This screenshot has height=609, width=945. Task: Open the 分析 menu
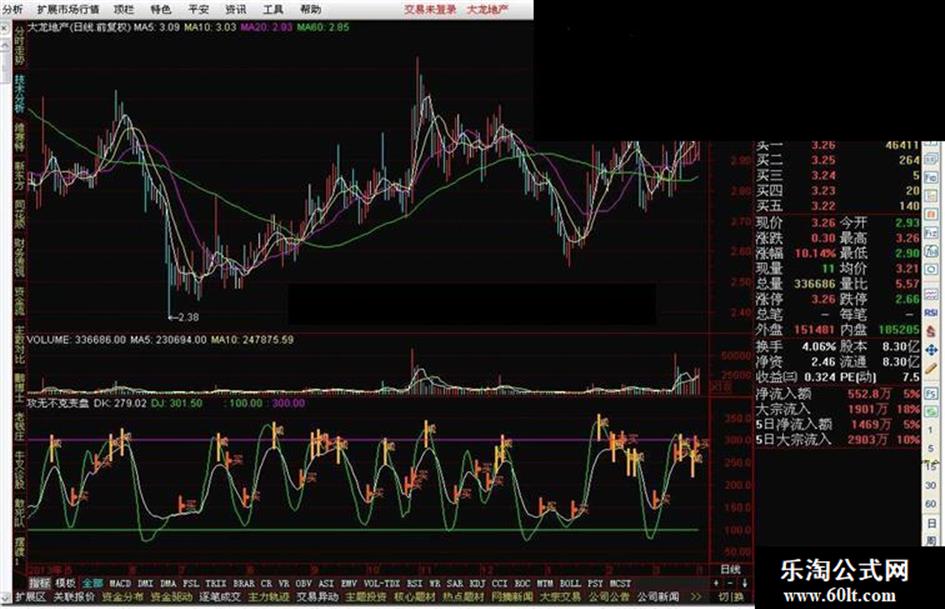[x=12, y=10]
